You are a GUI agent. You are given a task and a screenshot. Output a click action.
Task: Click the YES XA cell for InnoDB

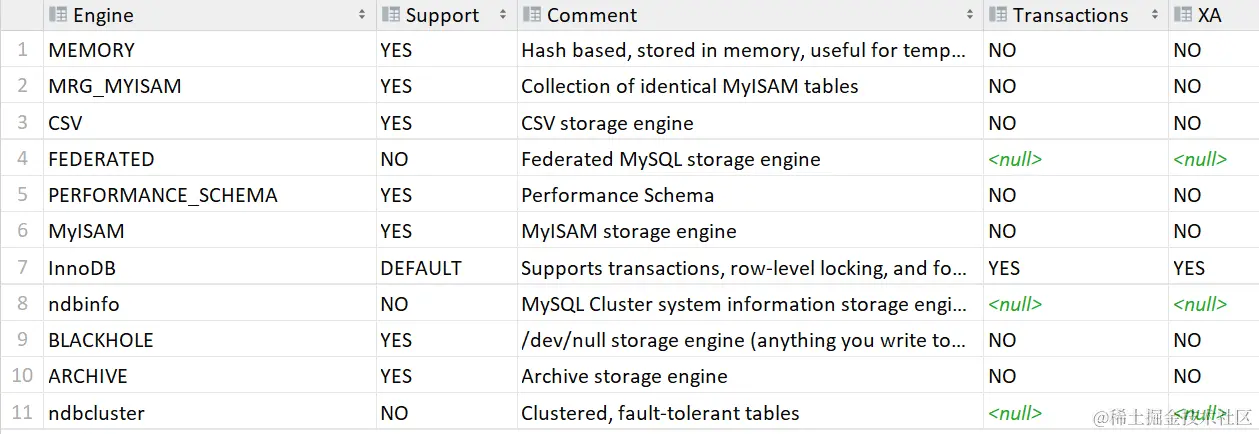pos(1213,268)
